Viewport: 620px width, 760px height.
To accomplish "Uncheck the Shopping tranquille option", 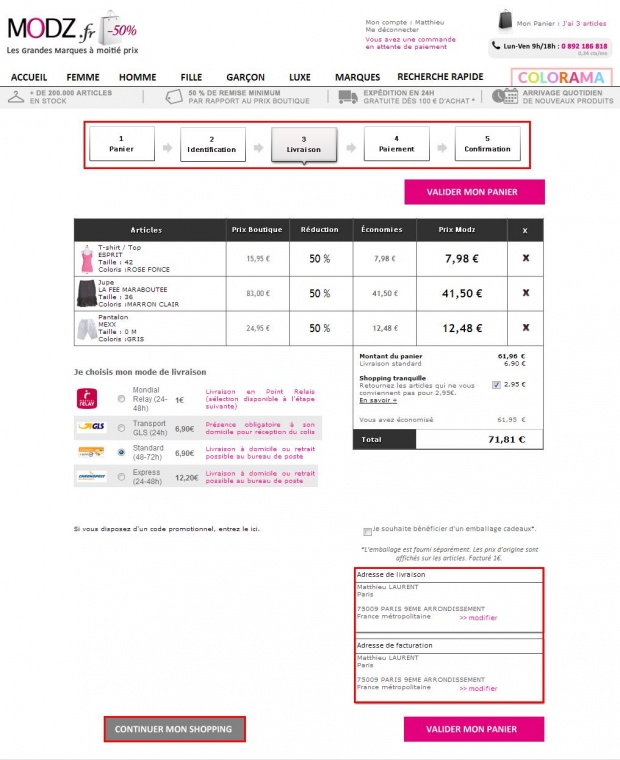I will [x=497, y=384].
